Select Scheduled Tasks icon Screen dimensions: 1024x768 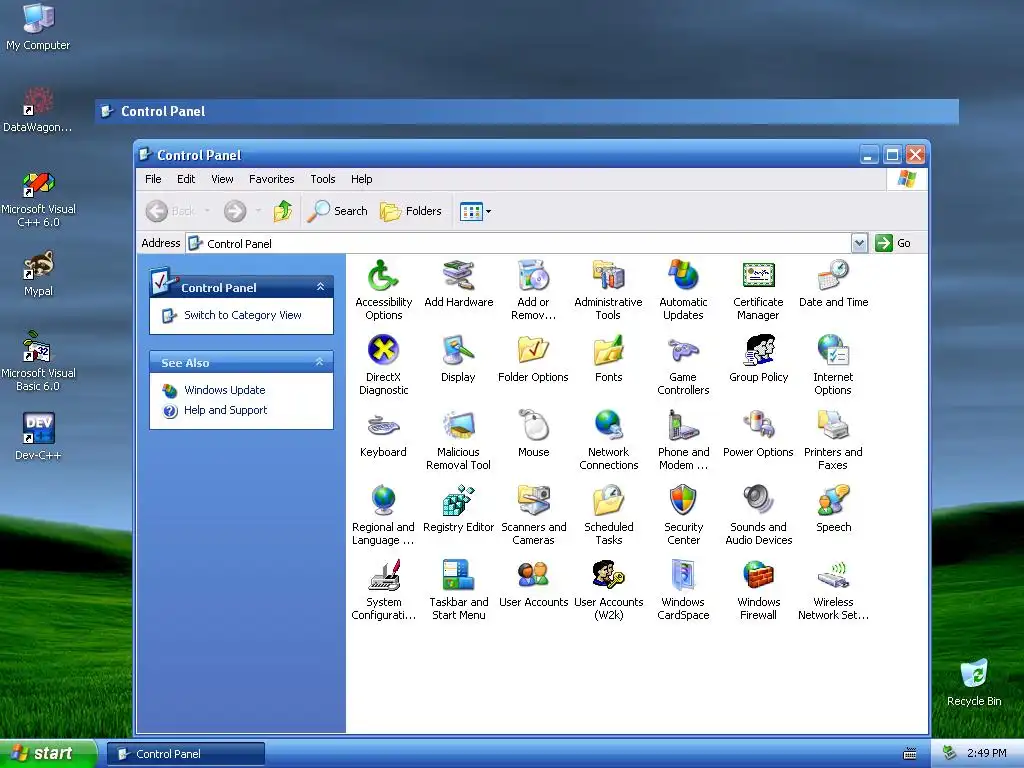tap(608, 501)
